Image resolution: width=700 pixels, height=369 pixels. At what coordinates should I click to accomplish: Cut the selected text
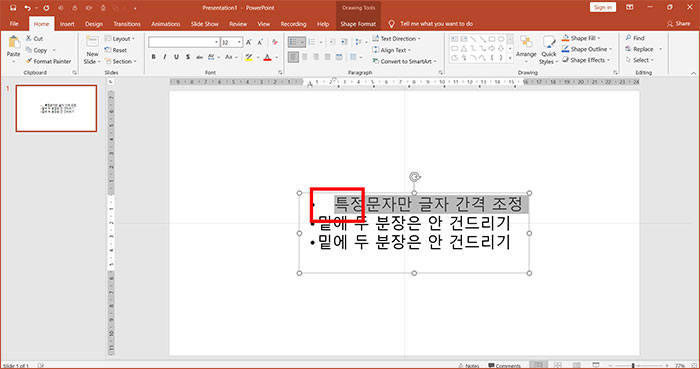(34, 39)
